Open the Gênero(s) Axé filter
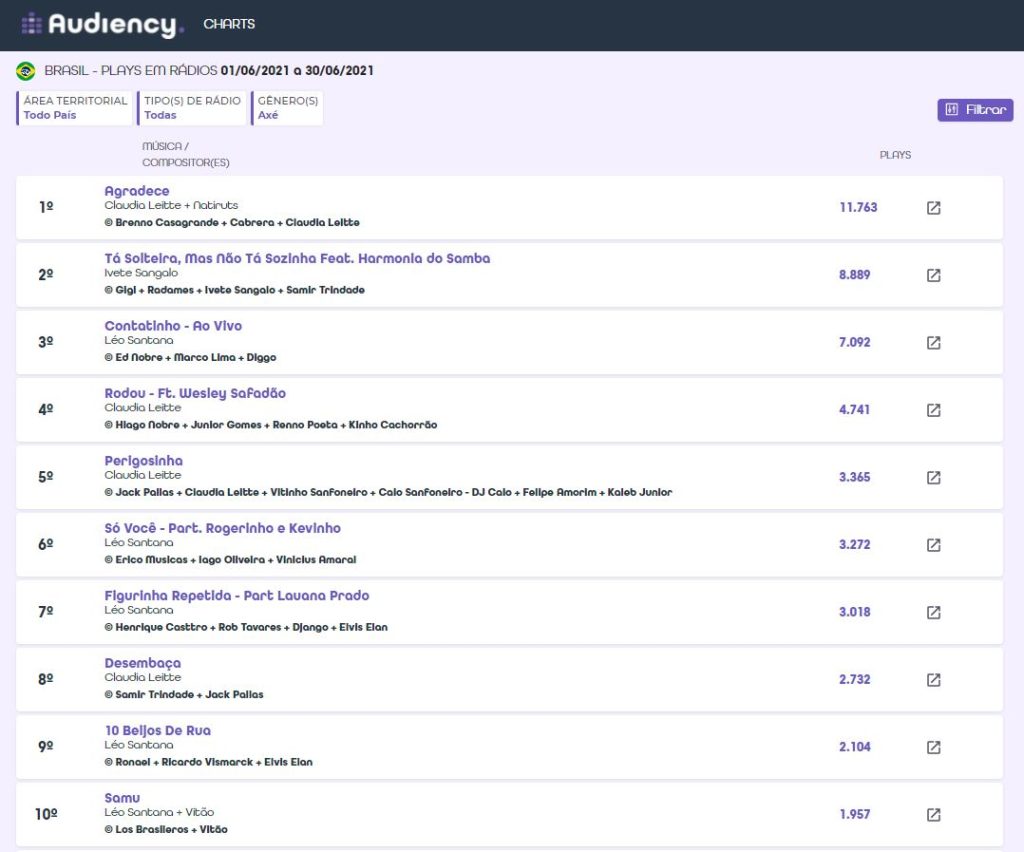This screenshot has width=1024, height=852. (x=287, y=108)
